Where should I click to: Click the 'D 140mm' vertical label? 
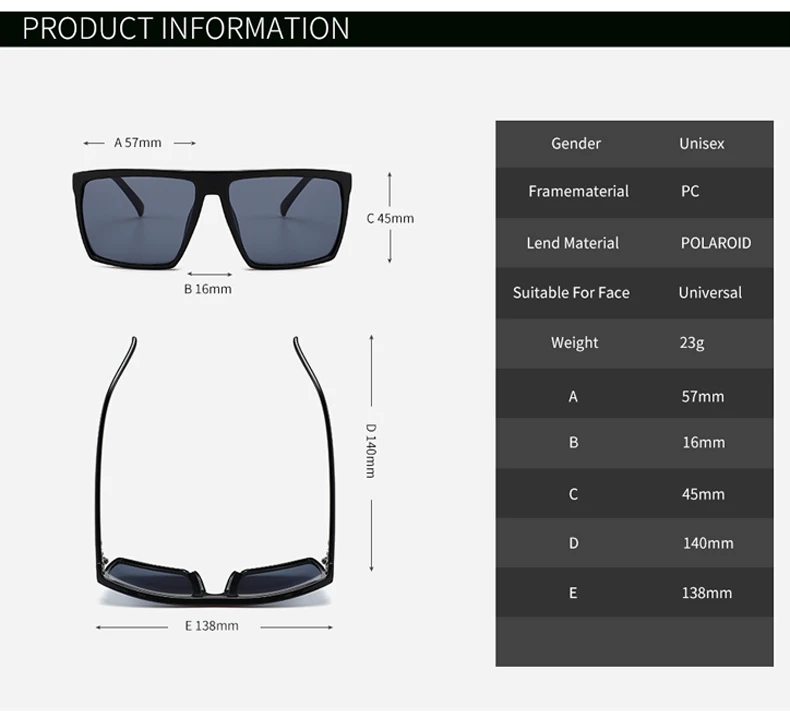pyautogui.click(x=370, y=450)
